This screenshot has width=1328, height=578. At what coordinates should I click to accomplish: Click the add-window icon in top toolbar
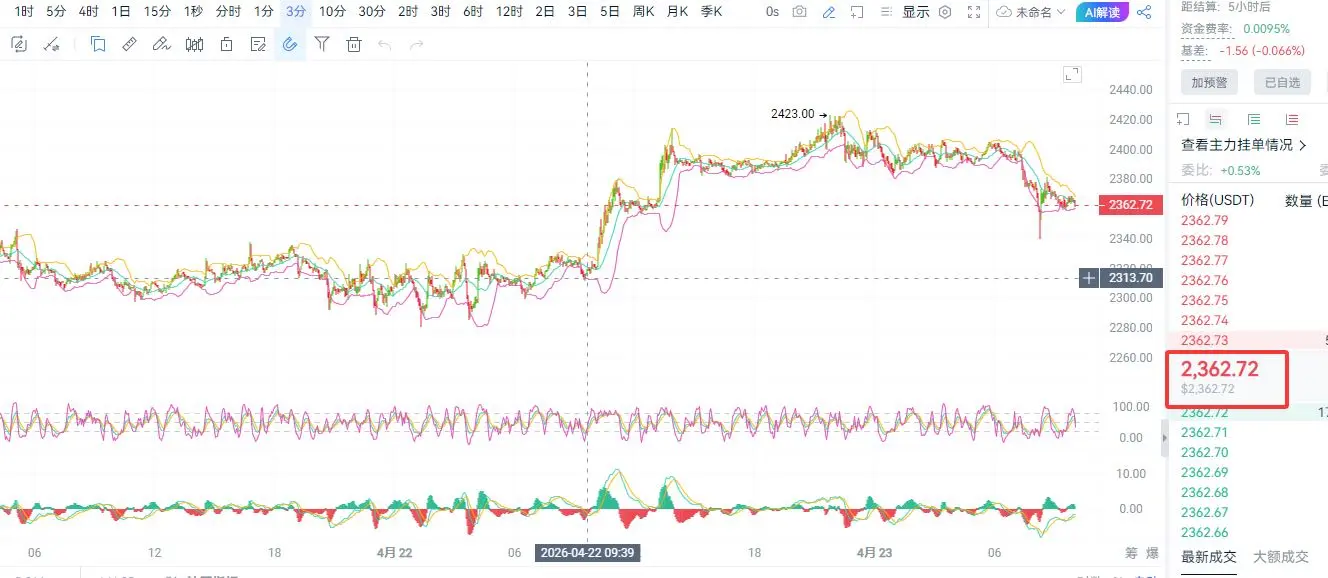[857, 12]
